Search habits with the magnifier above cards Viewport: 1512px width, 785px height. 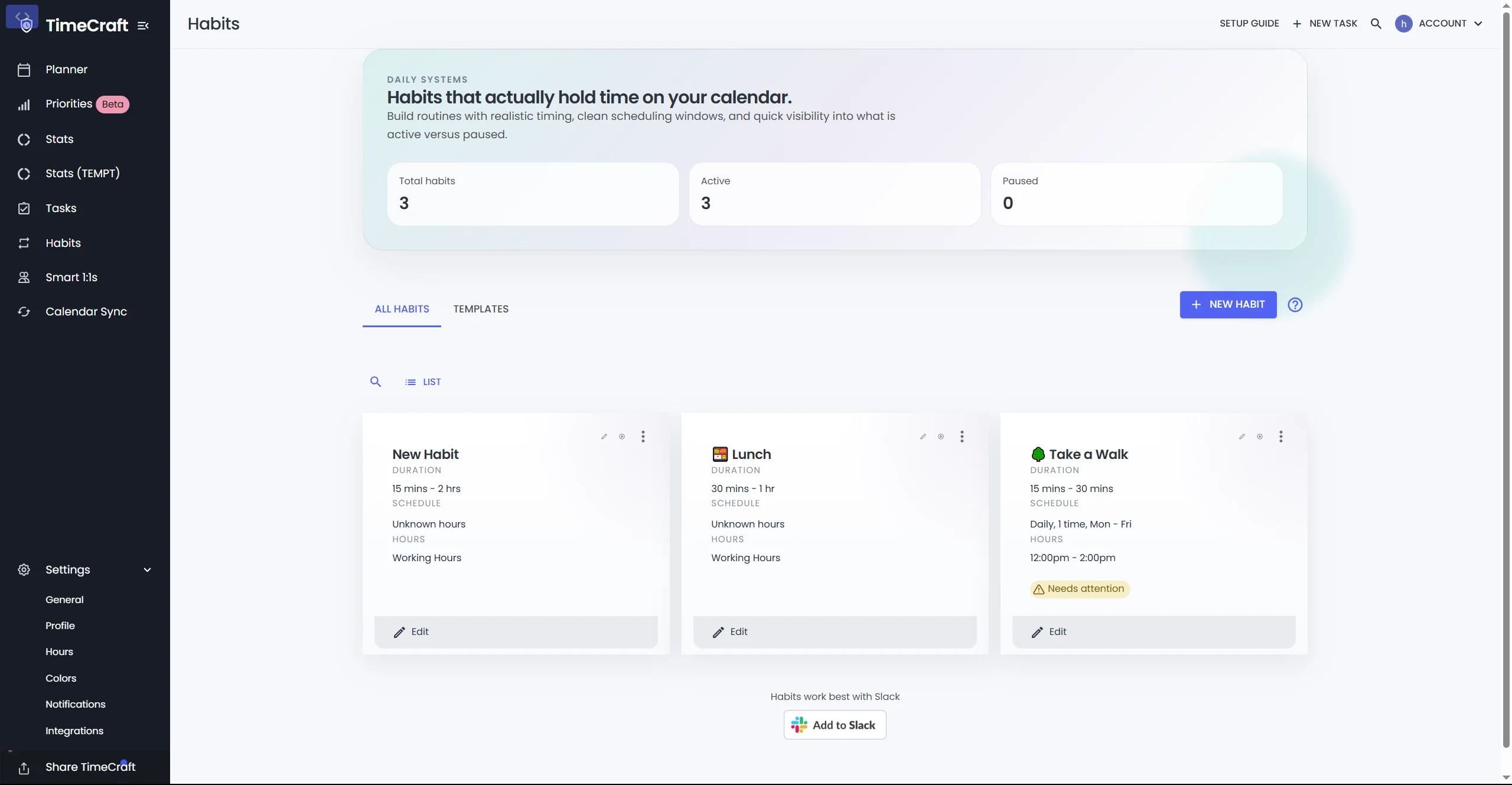pos(376,382)
